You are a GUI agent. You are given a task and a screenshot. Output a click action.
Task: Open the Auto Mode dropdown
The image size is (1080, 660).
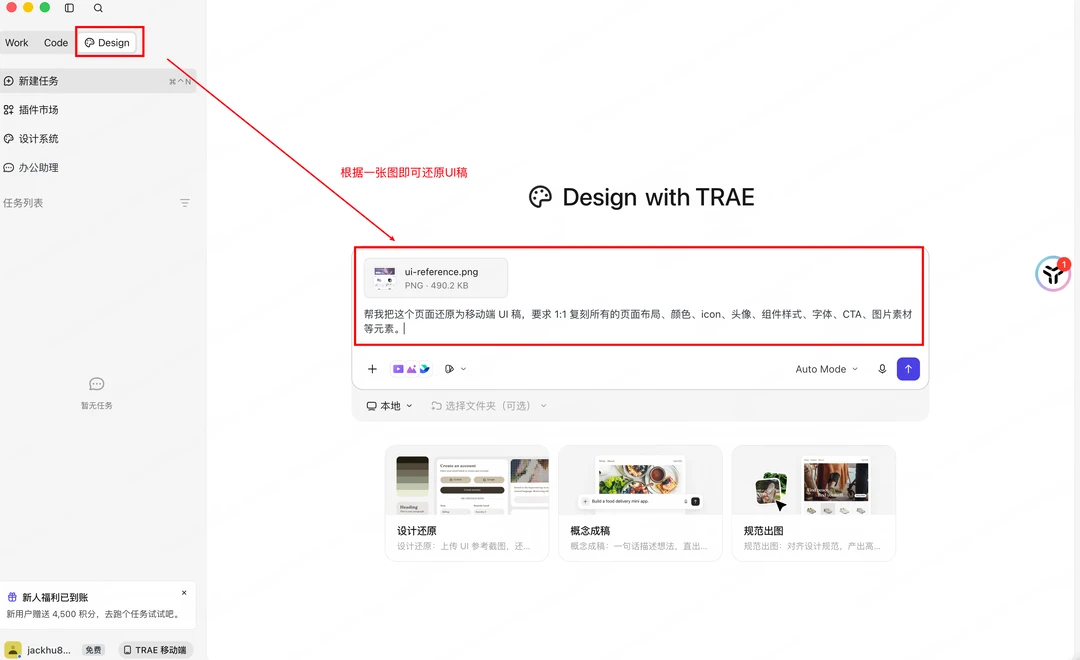pos(827,369)
